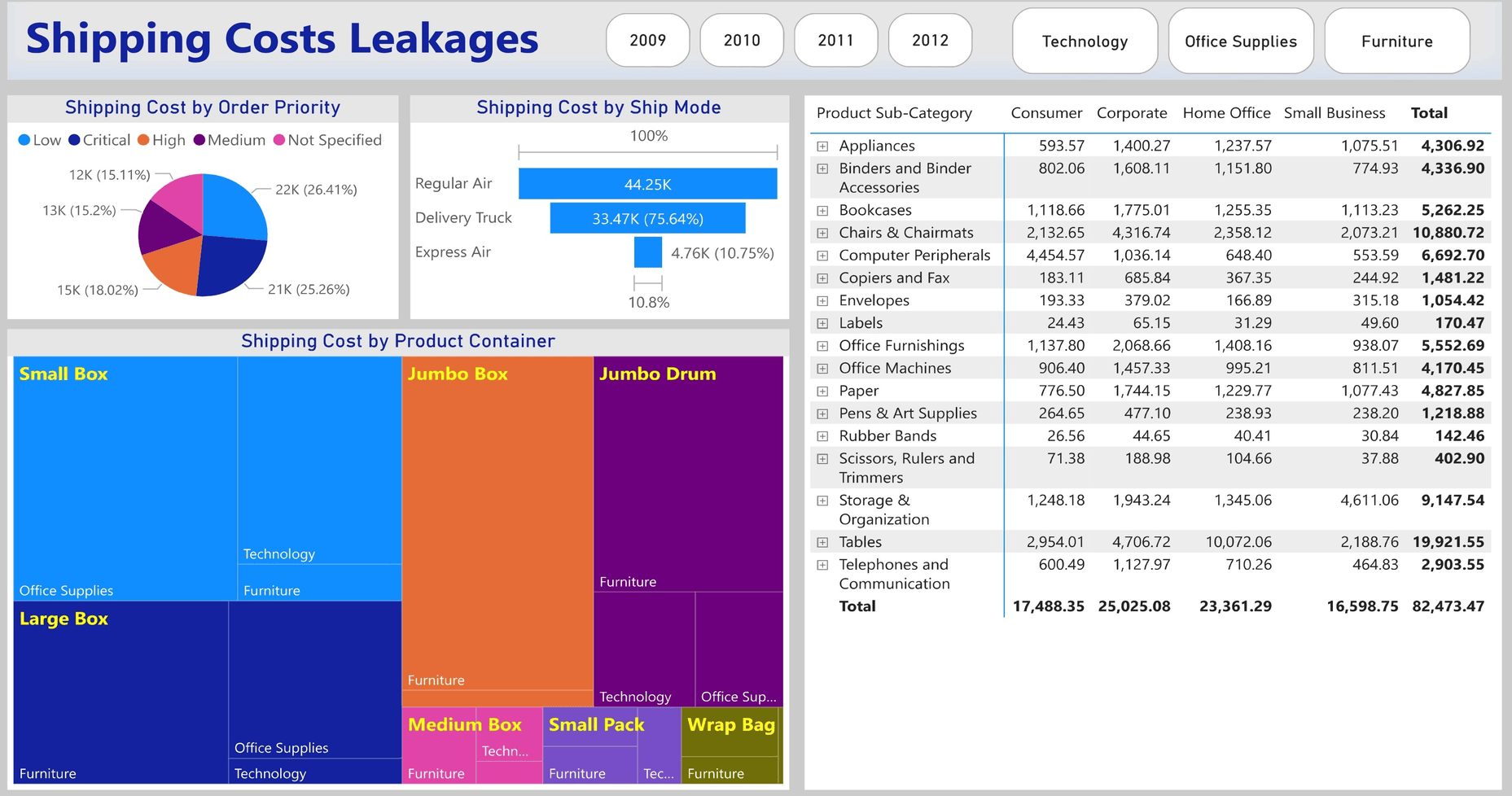Select the Regular Air funnel bar
The width and height of the screenshot is (1512, 796).
point(648,184)
